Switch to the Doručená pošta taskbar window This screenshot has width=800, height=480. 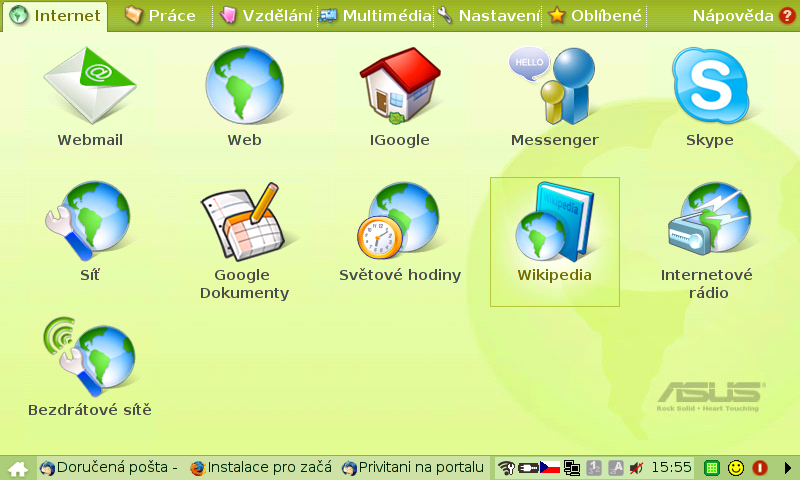[x=109, y=467]
